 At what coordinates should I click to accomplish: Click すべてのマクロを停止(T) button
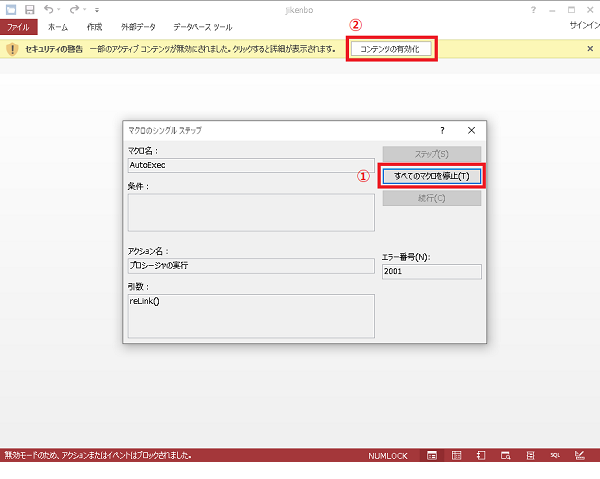pos(432,175)
